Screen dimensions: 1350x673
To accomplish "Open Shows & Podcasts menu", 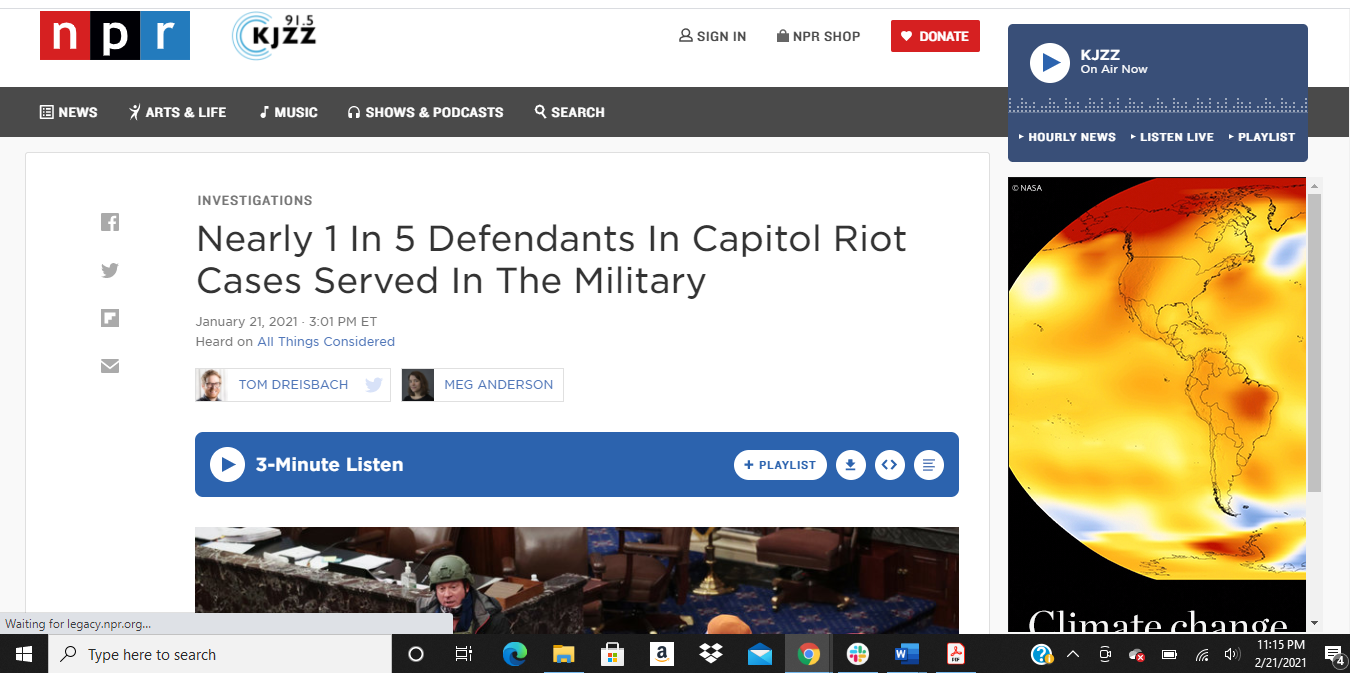I will (425, 112).
